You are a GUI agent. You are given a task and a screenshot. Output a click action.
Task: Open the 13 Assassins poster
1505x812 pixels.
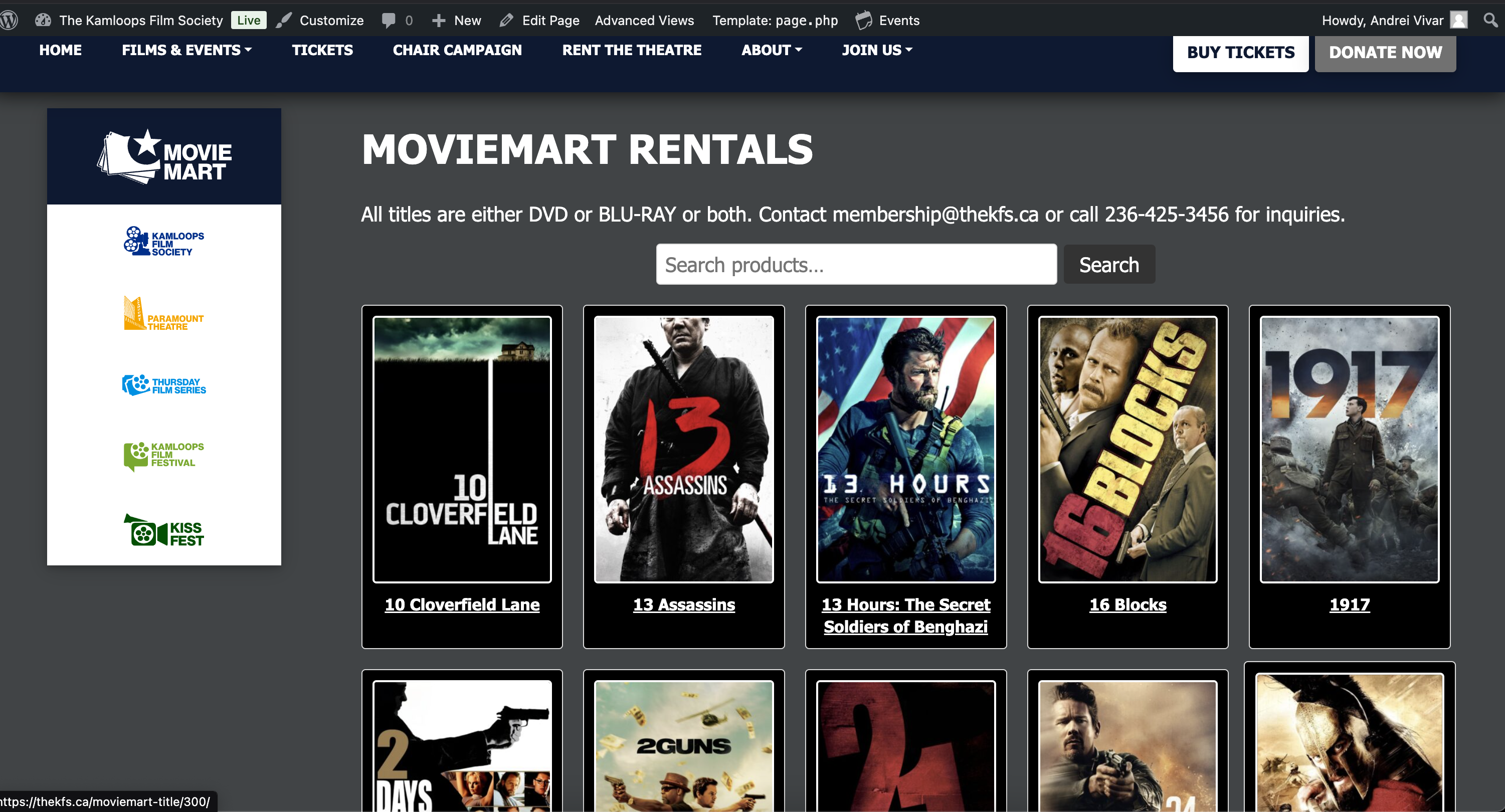684,450
